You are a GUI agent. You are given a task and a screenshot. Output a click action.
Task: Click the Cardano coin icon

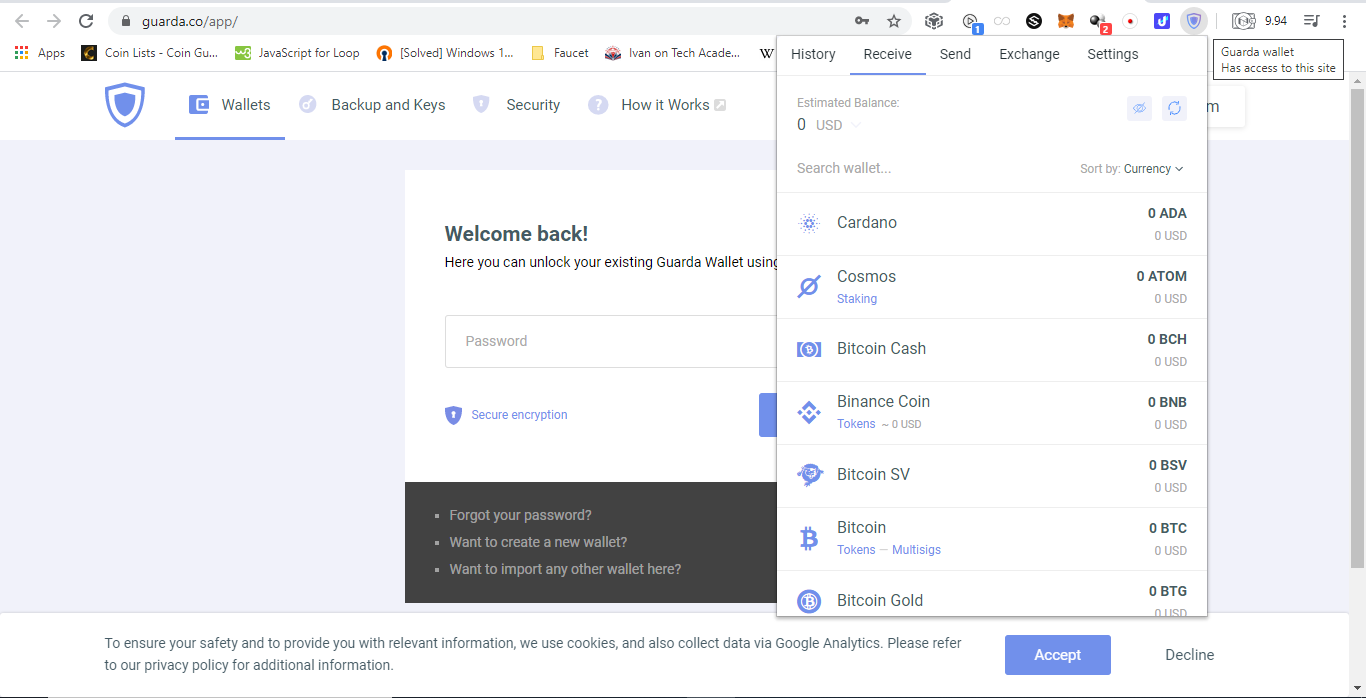pos(809,223)
